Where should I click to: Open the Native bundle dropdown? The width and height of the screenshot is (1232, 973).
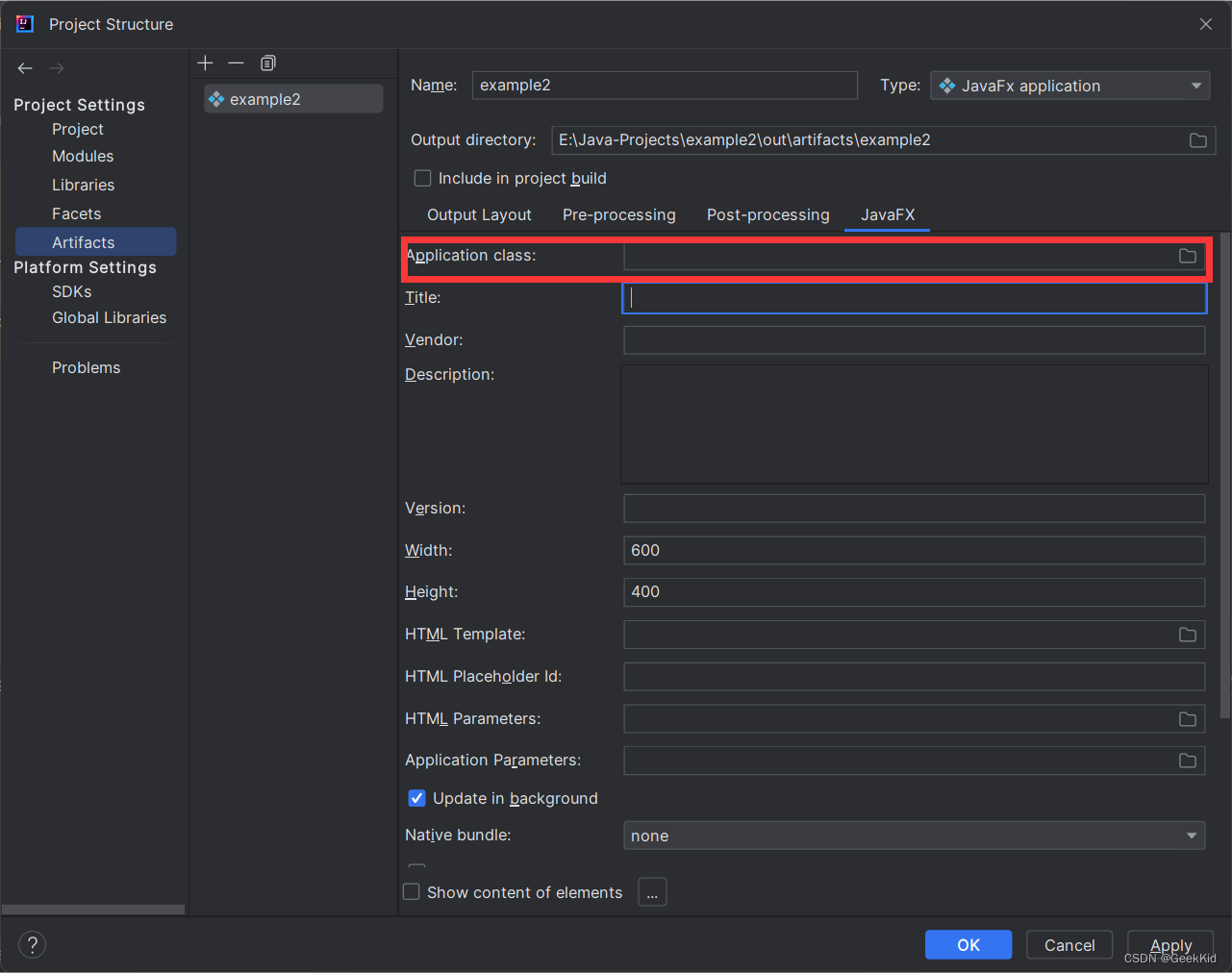pos(914,836)
